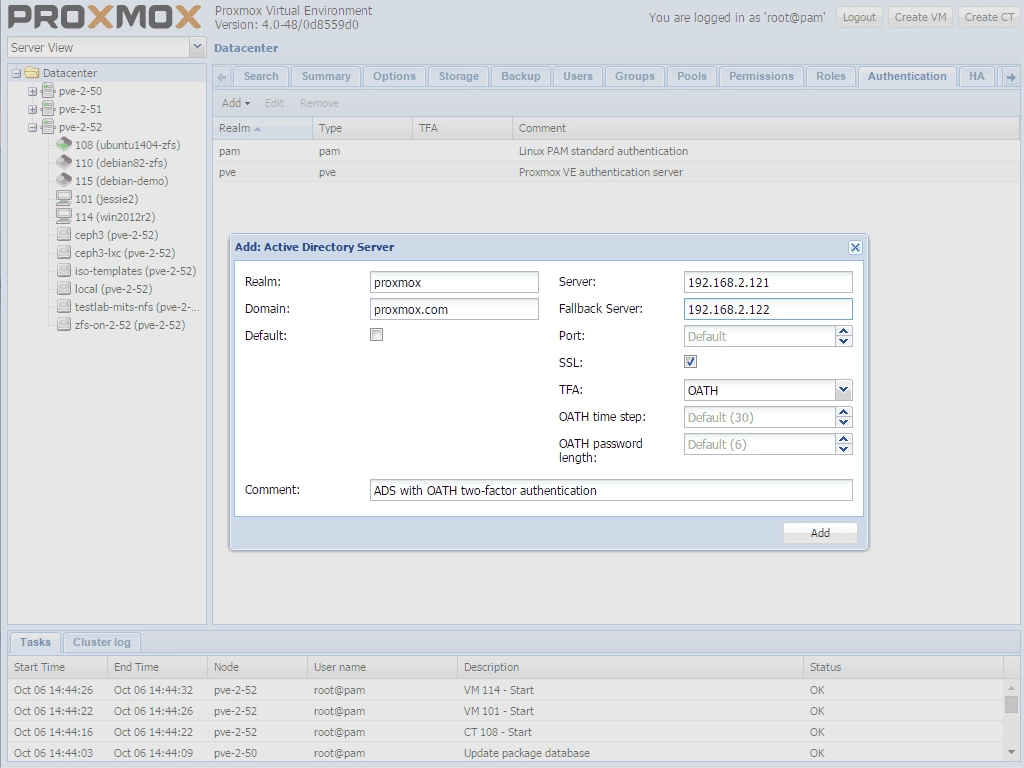Open the Pools tab

coord(692,76)
